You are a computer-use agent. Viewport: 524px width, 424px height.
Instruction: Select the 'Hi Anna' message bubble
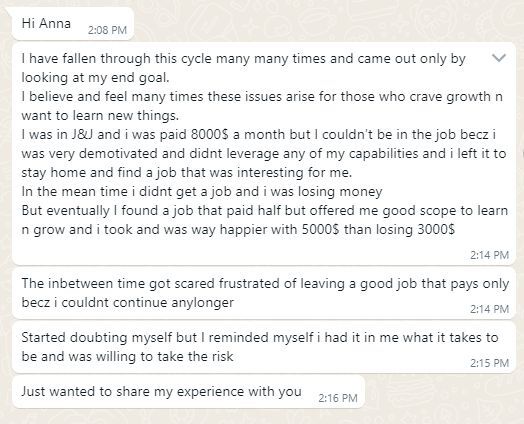[73, 24]
